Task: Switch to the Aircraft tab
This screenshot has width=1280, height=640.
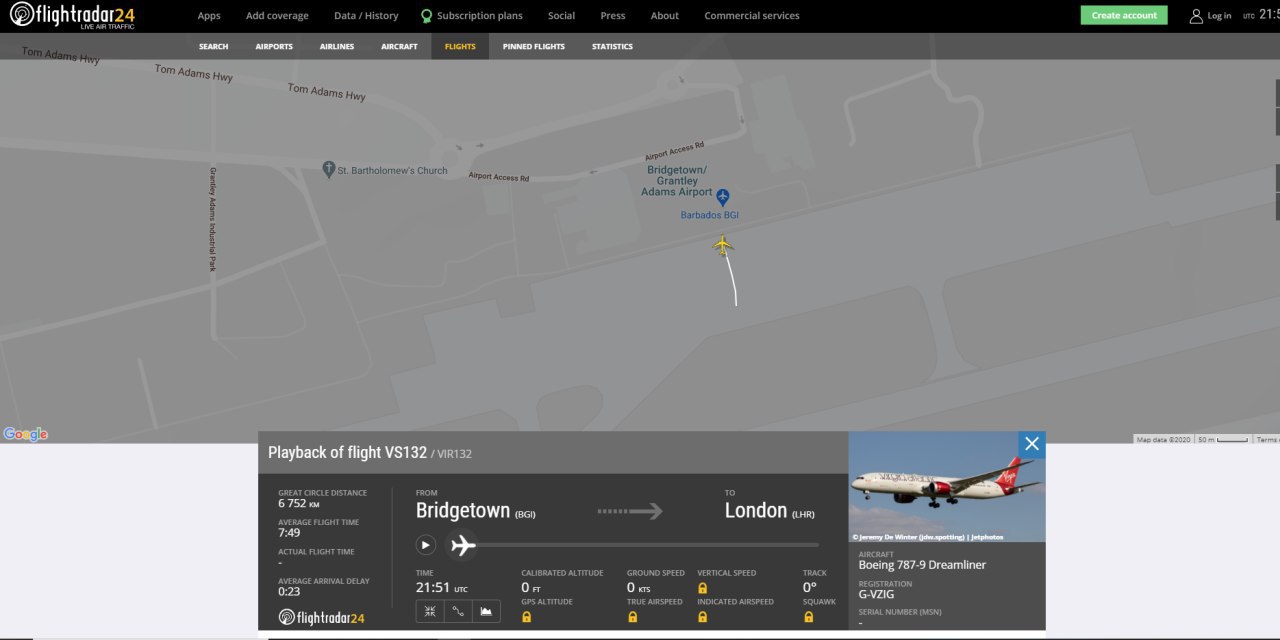Action: coord(399,46)
